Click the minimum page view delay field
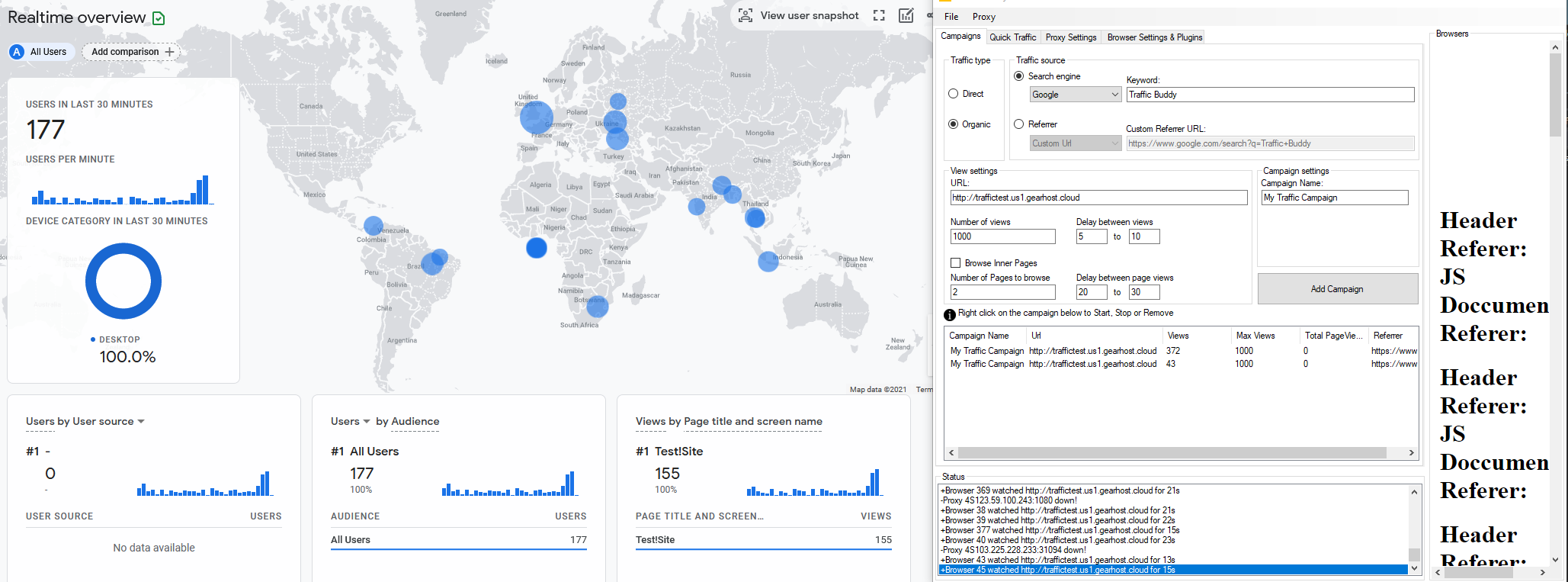Screen dimensions: 1568x582 point(1092,292)
